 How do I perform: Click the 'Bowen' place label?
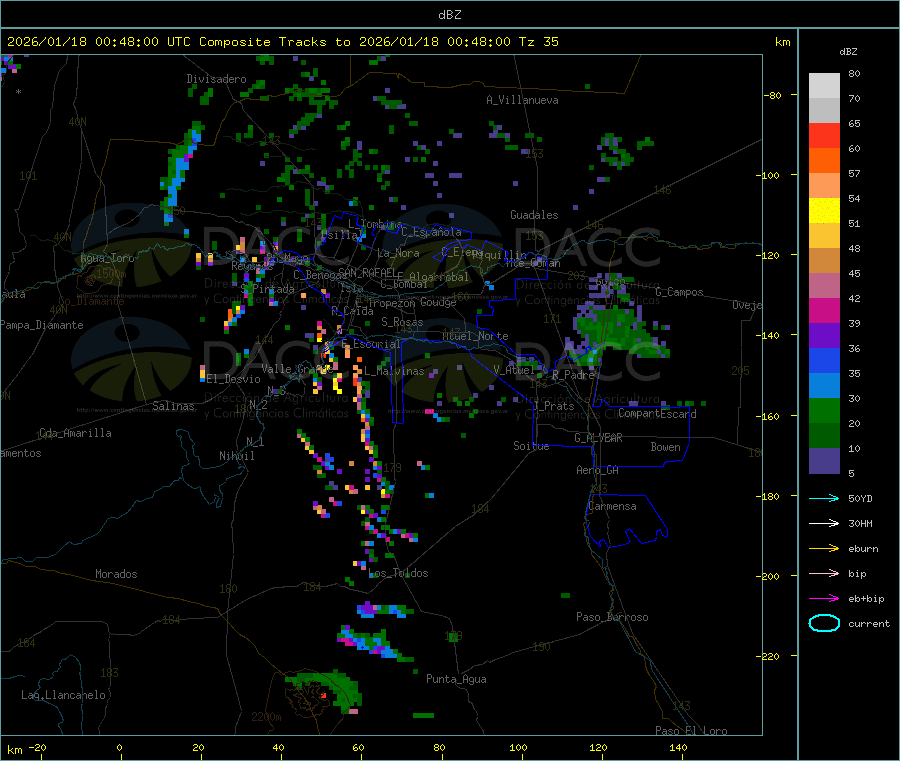tap(665, 447)
